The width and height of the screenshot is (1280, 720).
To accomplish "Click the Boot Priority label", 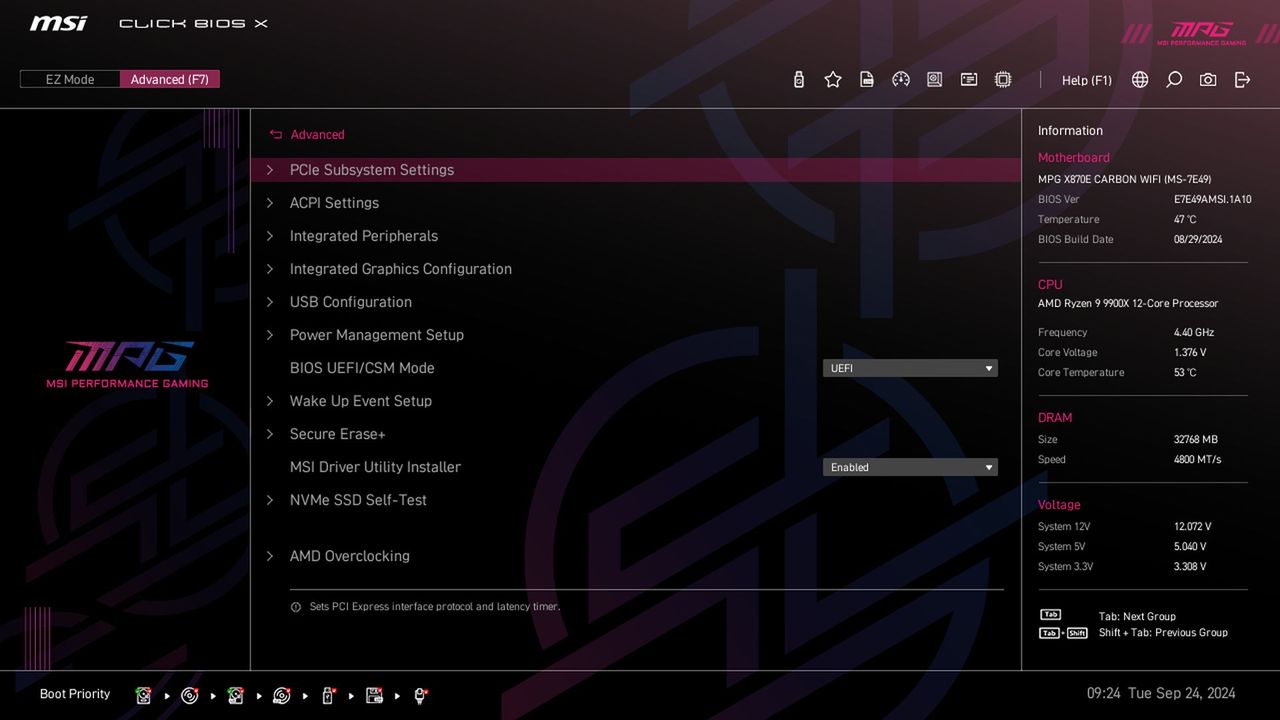I will 75,694.
